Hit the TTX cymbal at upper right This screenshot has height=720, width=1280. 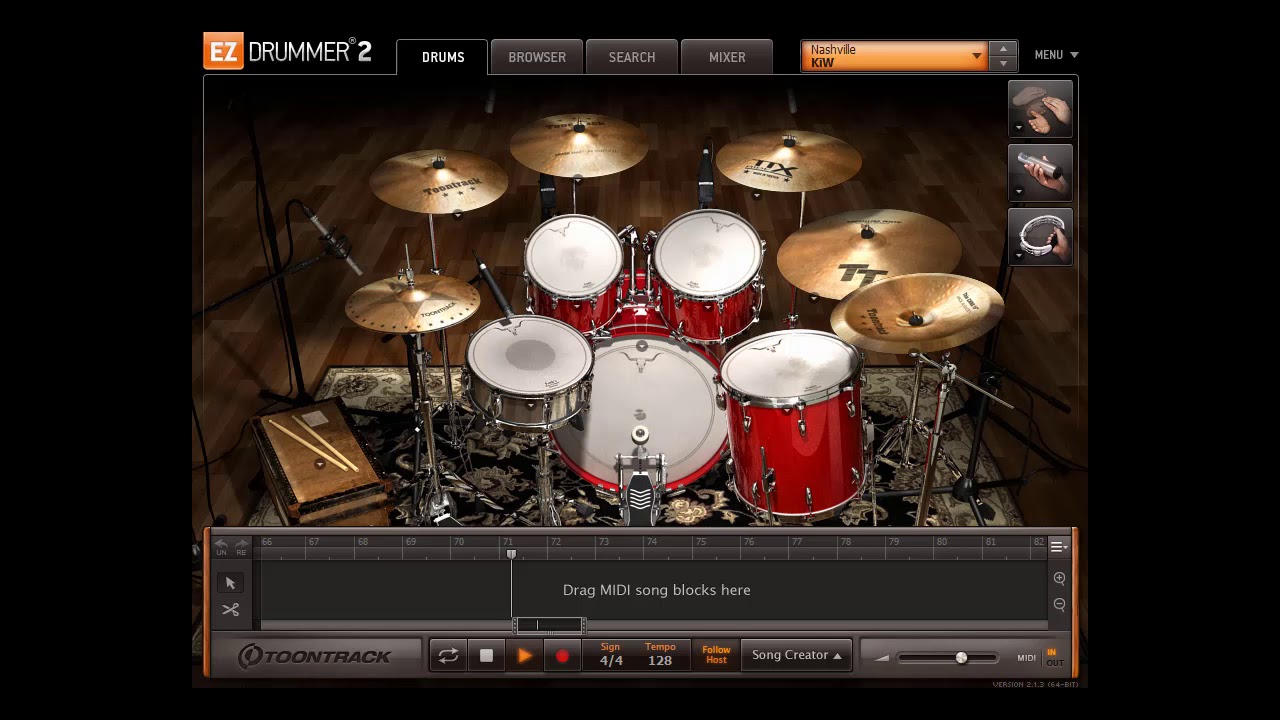pyautogui.click(x=788, y=160)
